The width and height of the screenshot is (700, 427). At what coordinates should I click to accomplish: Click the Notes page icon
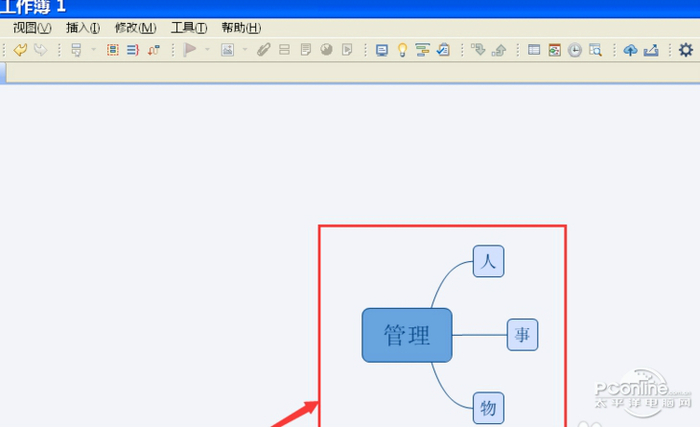(305, 50)
